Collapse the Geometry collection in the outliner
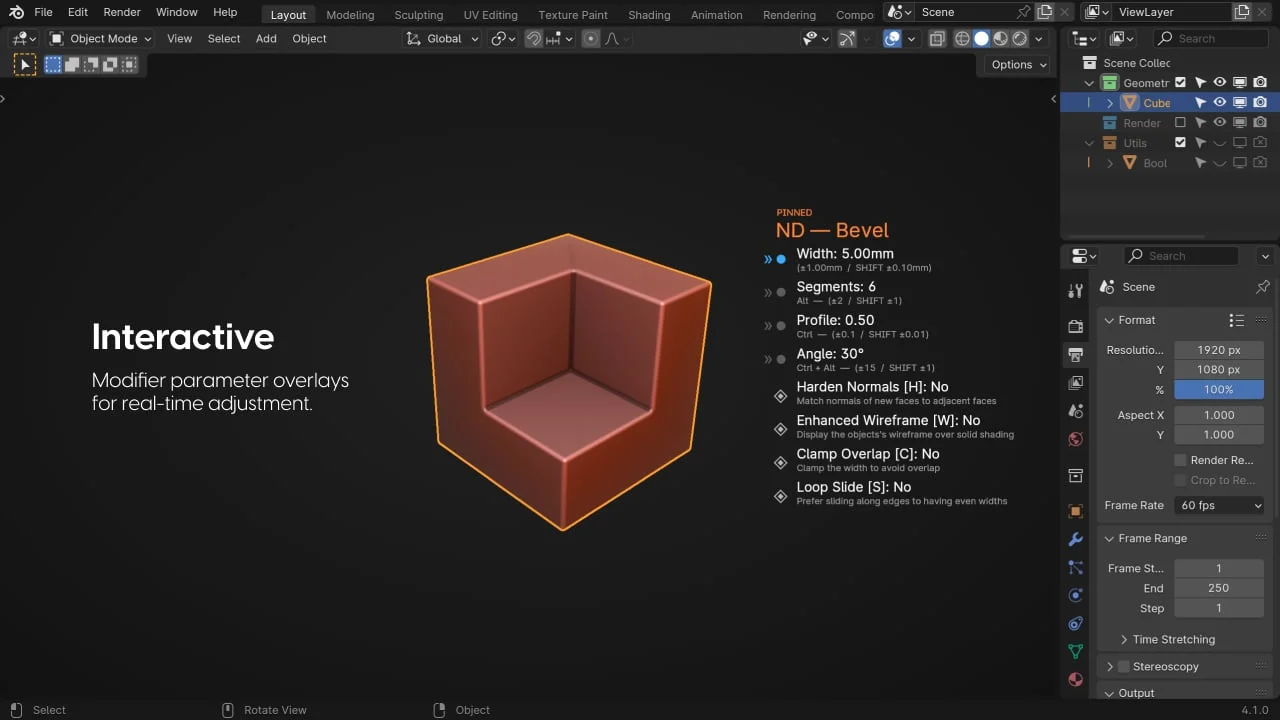 coord(1089,82)
